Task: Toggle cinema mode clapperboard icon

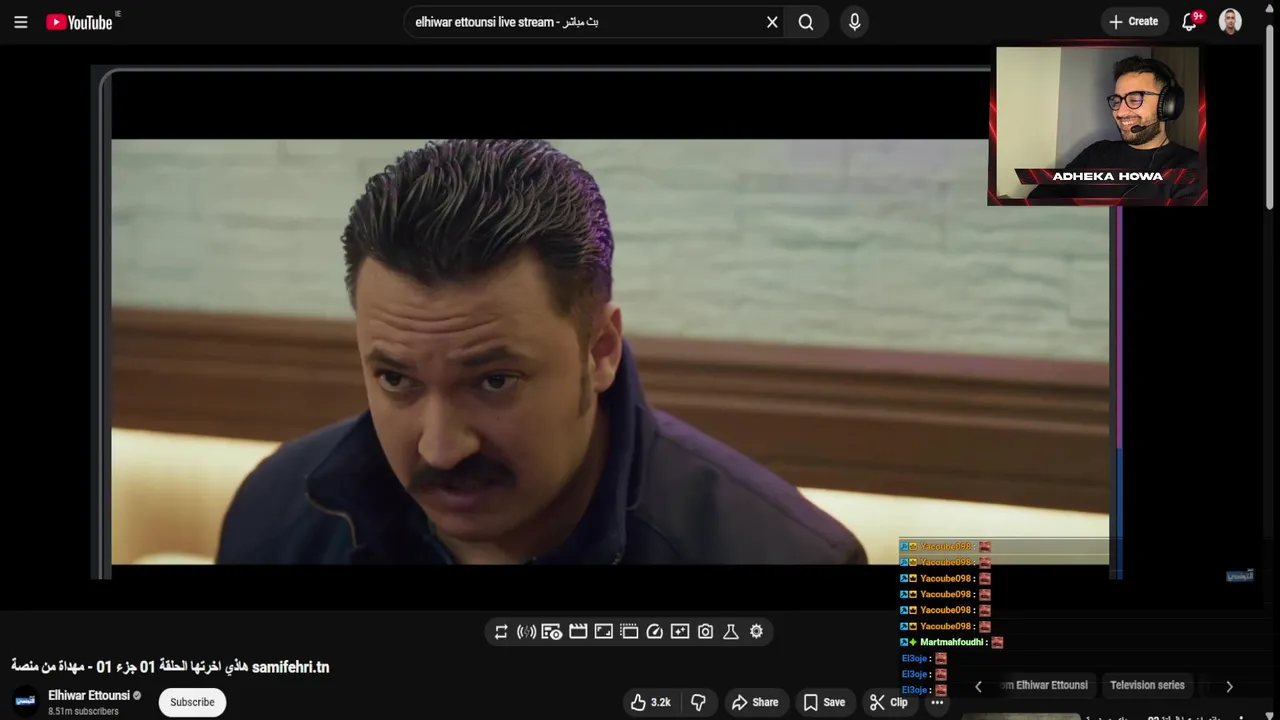Action: 578,632
